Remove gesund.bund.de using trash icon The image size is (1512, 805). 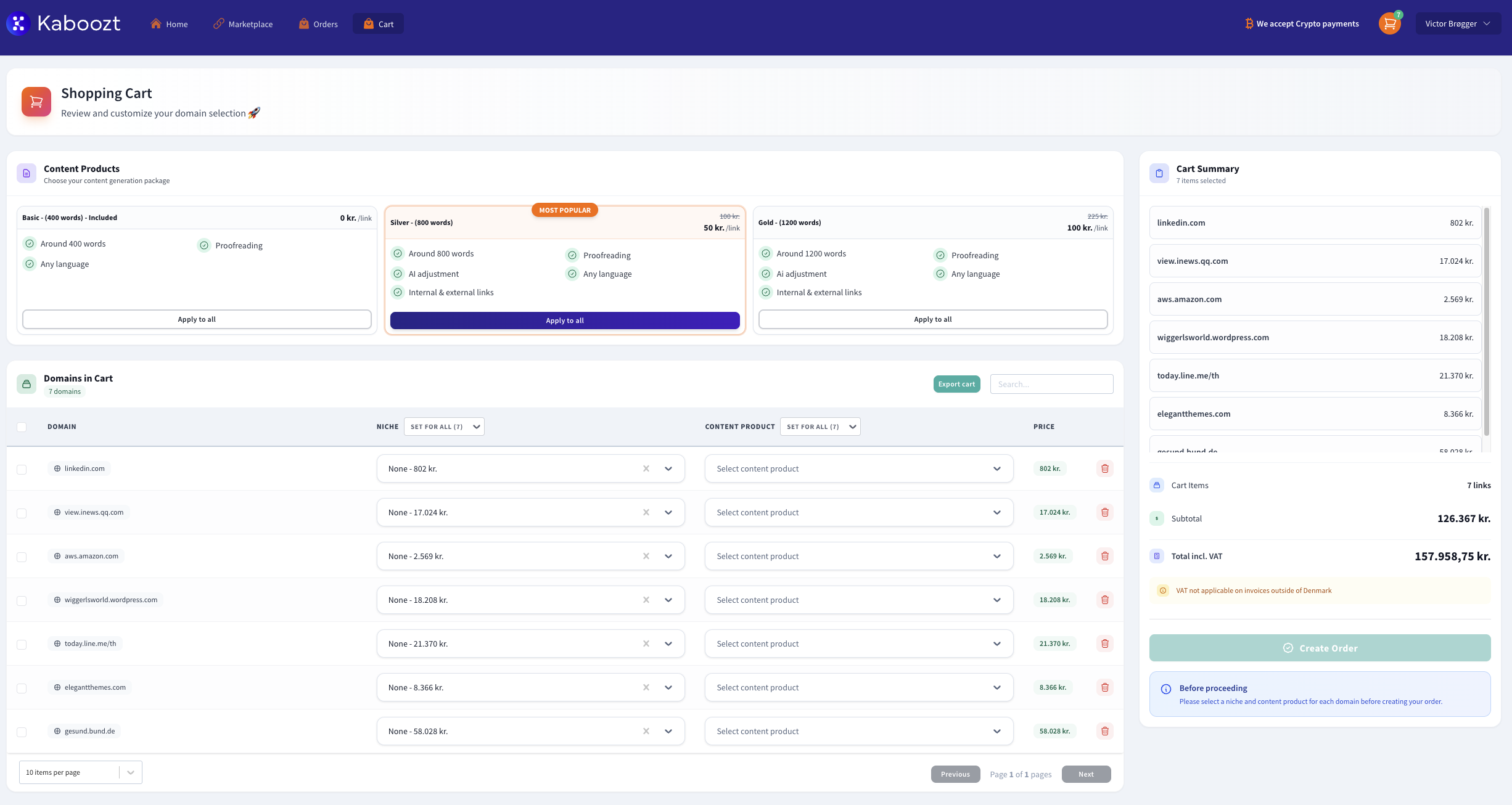[1104, 731]
